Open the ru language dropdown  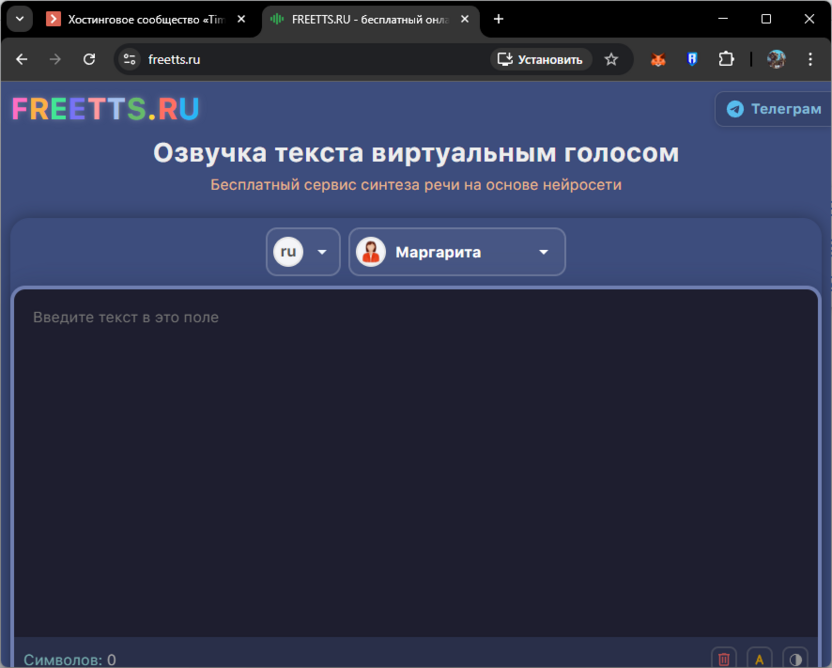tap(302, 251)
